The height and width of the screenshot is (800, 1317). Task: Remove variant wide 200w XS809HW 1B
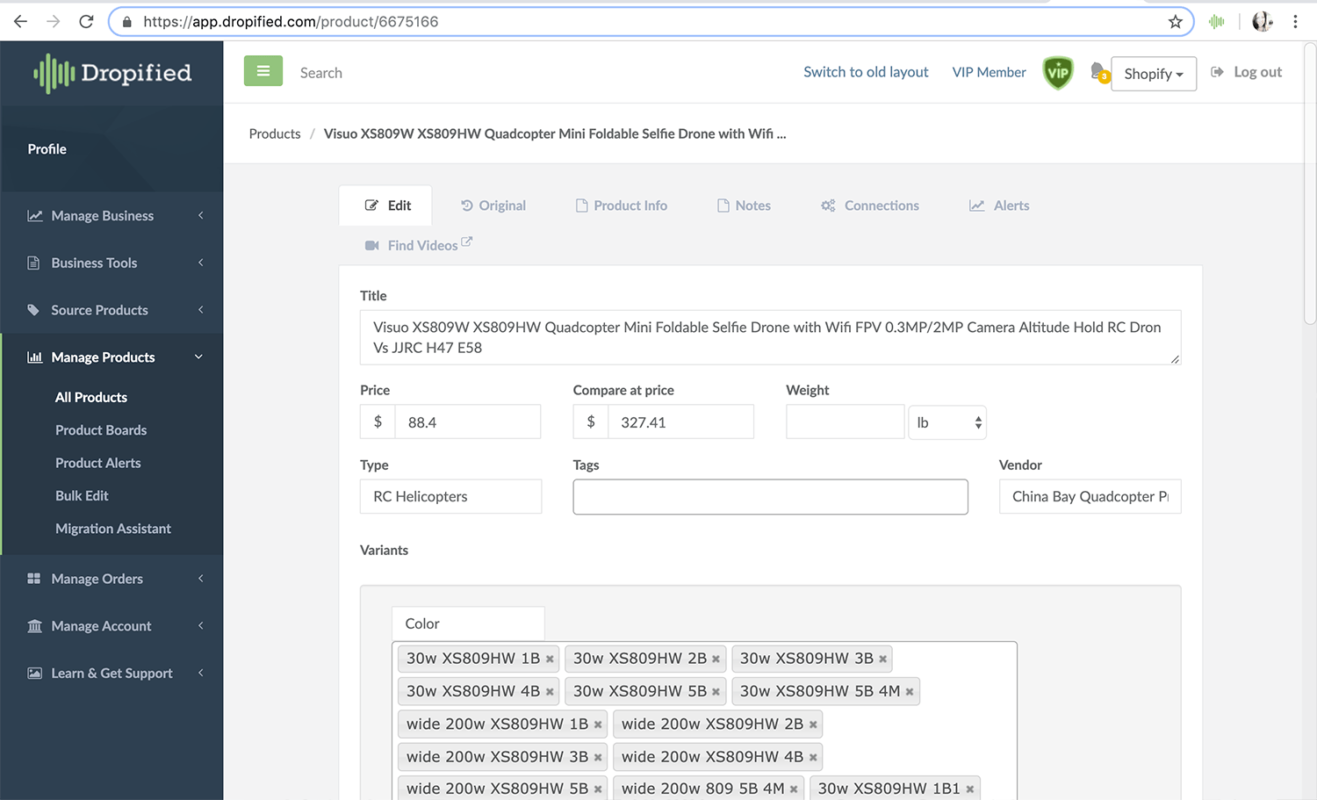pyautogui.click(x=598, y=725)
